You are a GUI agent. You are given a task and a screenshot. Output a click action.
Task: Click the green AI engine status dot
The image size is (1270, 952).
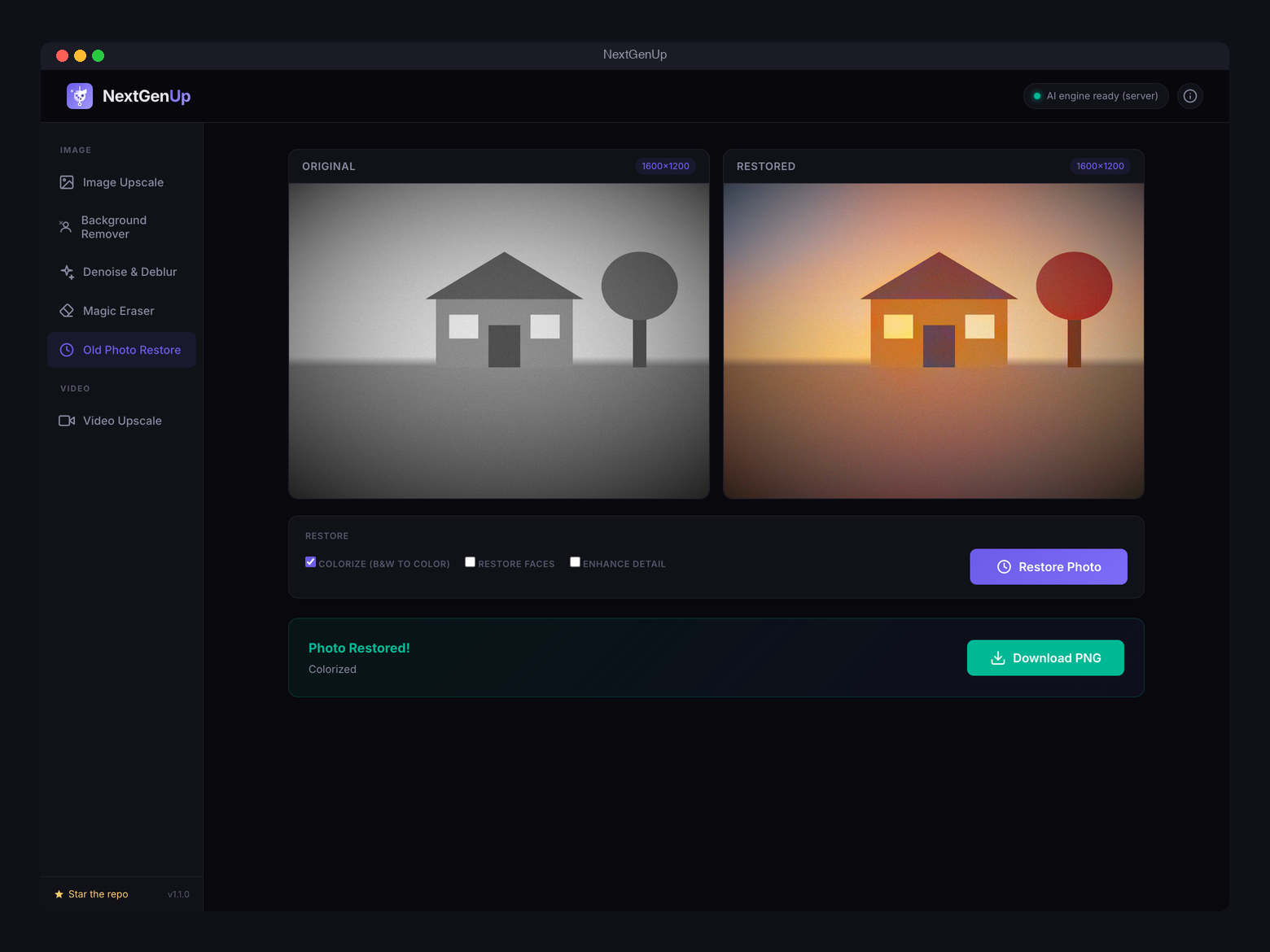click(x=1037, y=96)
